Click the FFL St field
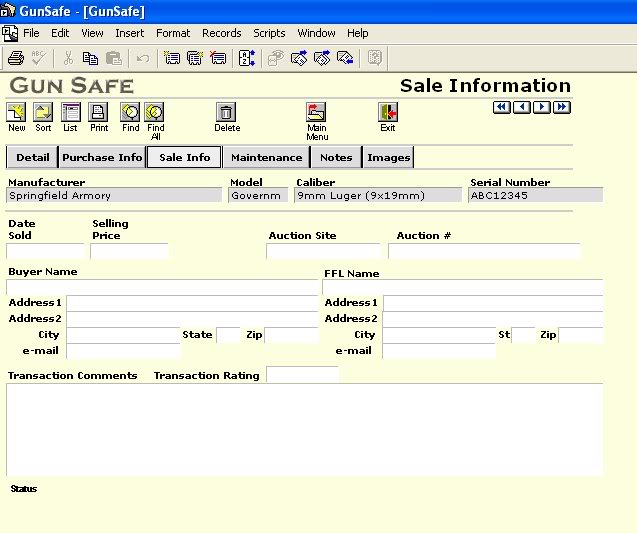Screen dimensions: 637x533 click(x=524, y=335)
